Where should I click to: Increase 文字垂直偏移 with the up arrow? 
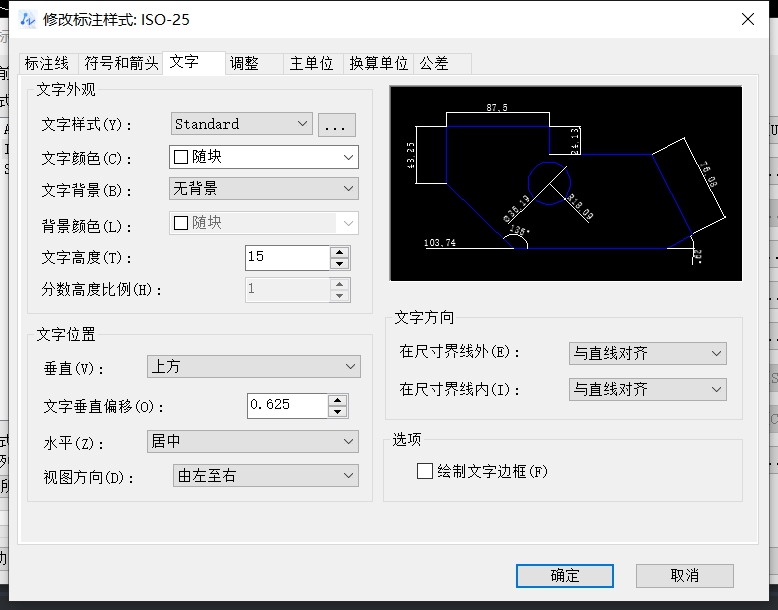tap(338, 400)
